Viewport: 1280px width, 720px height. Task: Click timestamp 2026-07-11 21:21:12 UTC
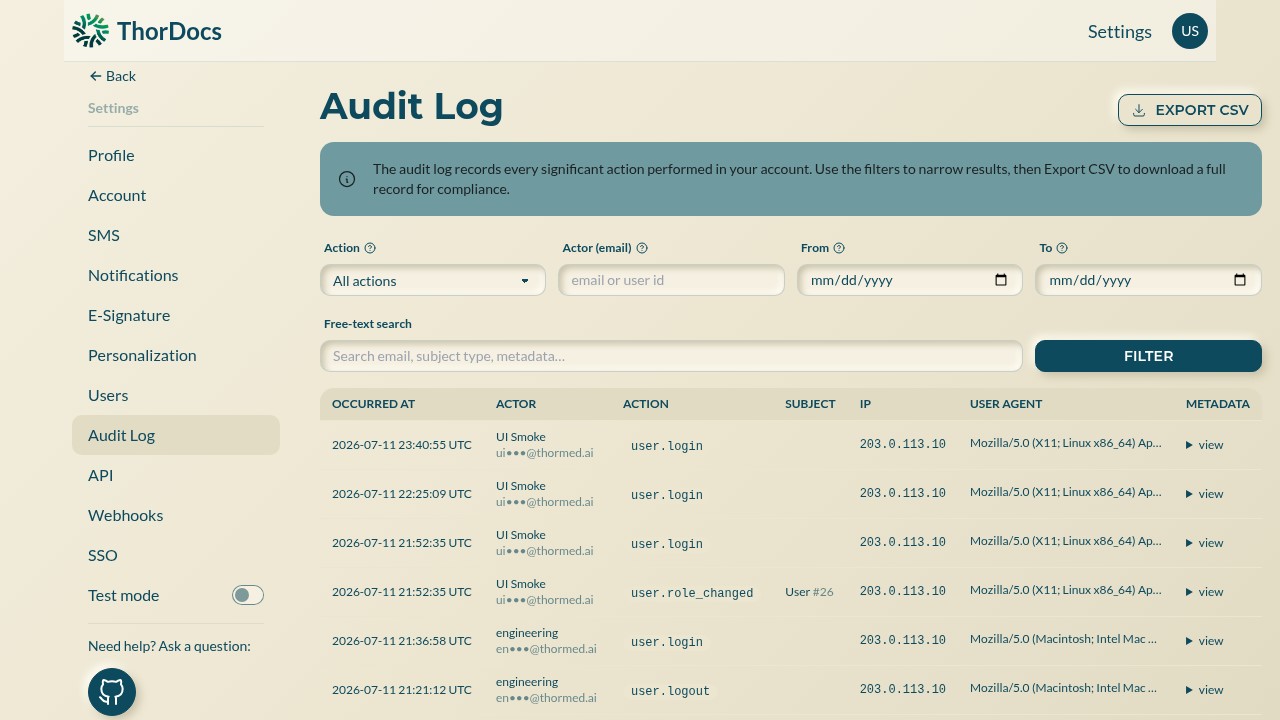coord(402,690)
